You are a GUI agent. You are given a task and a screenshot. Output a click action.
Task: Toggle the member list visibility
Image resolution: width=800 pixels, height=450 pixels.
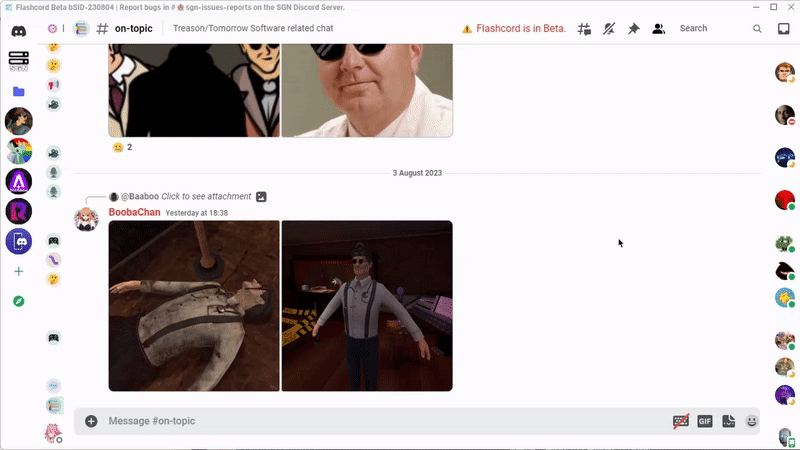pyautogui.click(x=659, y=29)
